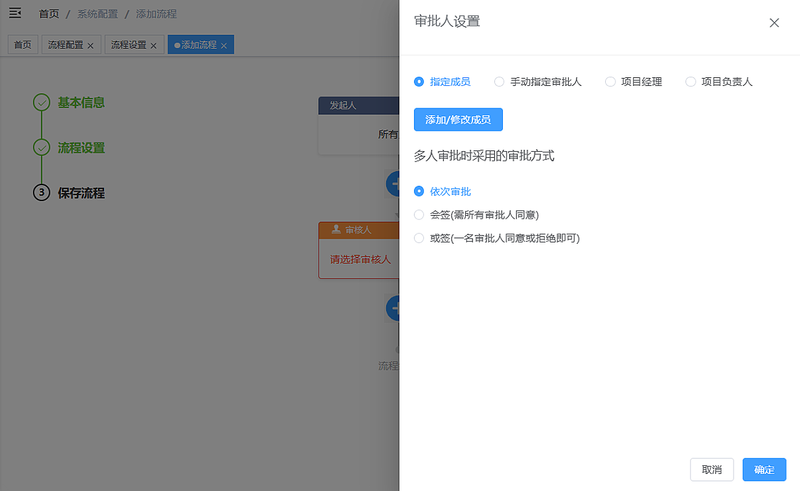
Task: Open the 保存流程 step label
Action: pos(81,193)
